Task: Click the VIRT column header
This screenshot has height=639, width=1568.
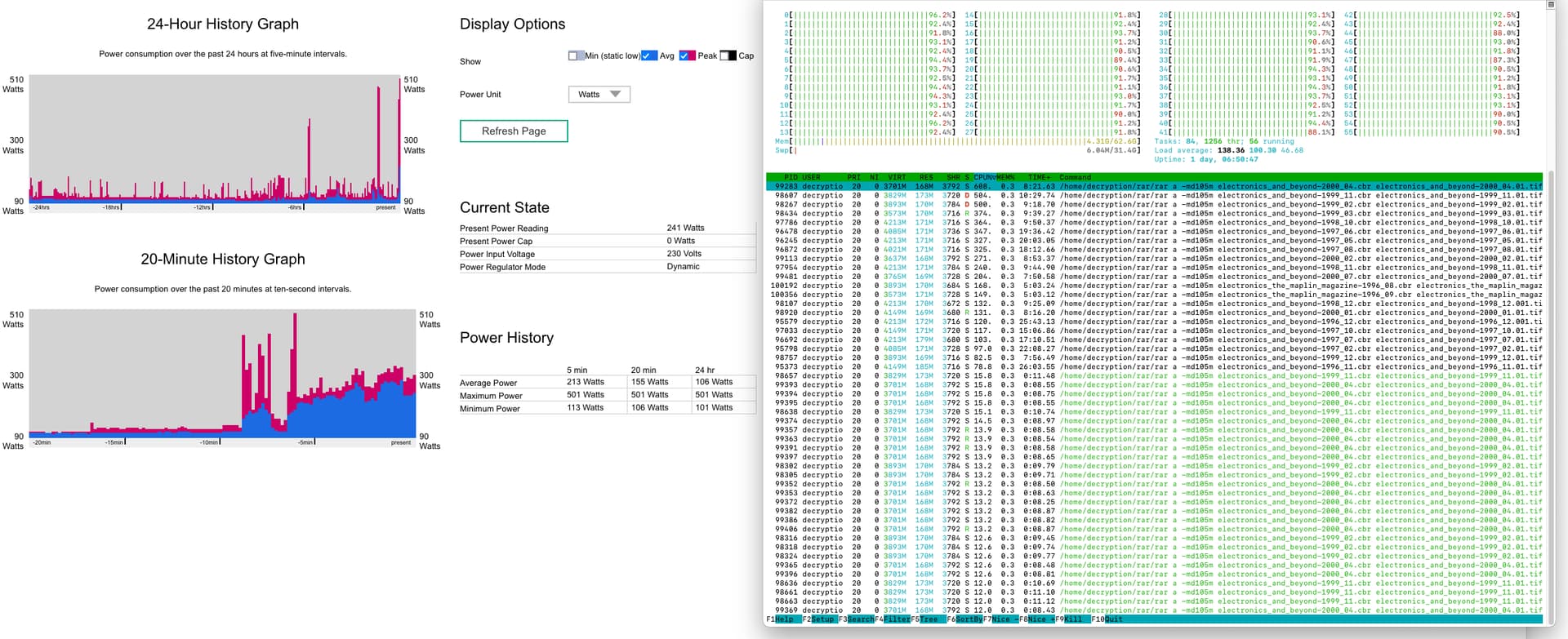Action: pyautogui.click(x=897, y=177)
